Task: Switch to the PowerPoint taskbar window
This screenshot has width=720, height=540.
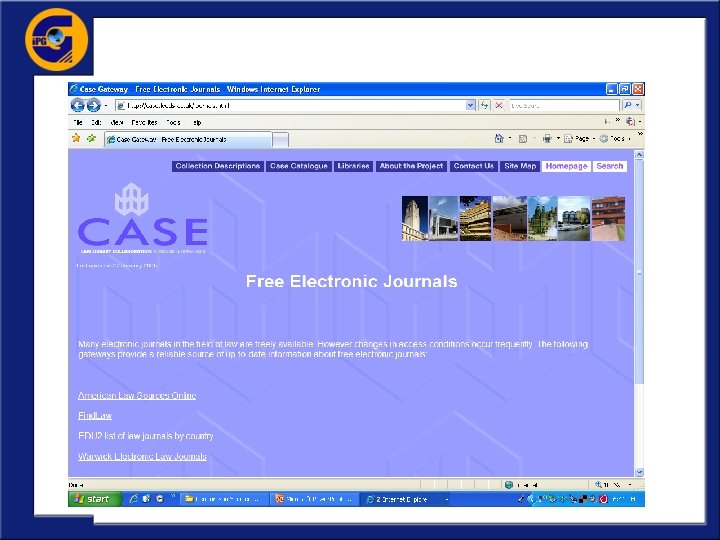Action: (315, 499)
